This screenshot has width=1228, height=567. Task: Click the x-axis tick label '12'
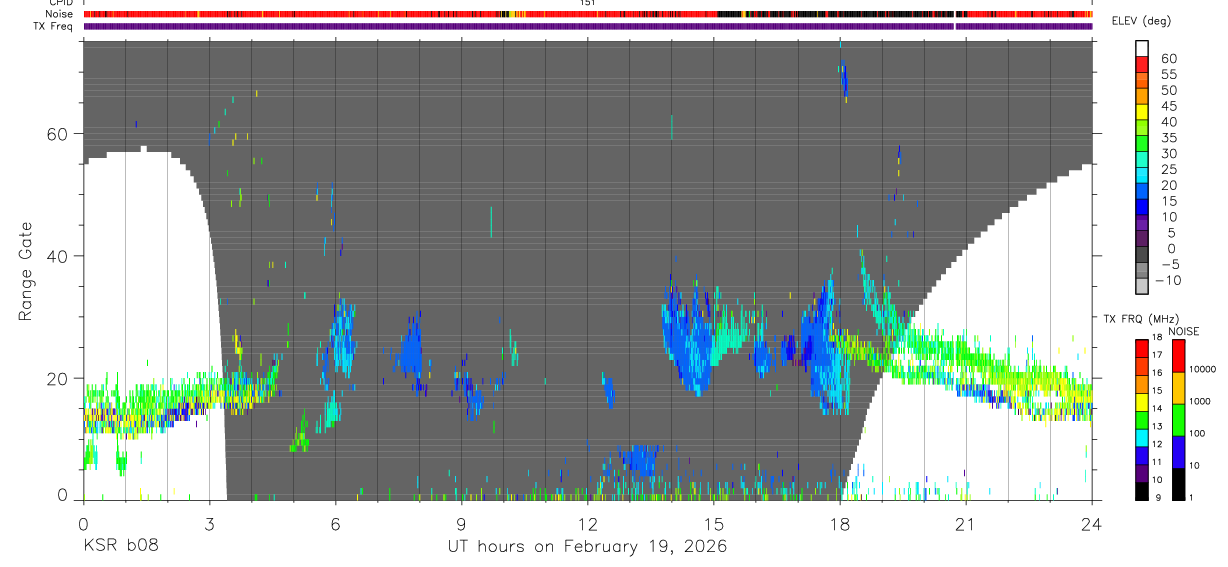click(587, 523)
